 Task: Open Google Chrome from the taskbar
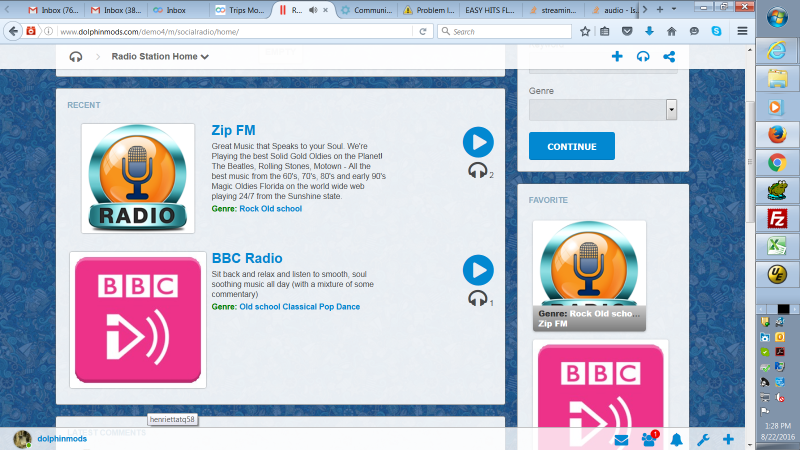coord(777,163)
